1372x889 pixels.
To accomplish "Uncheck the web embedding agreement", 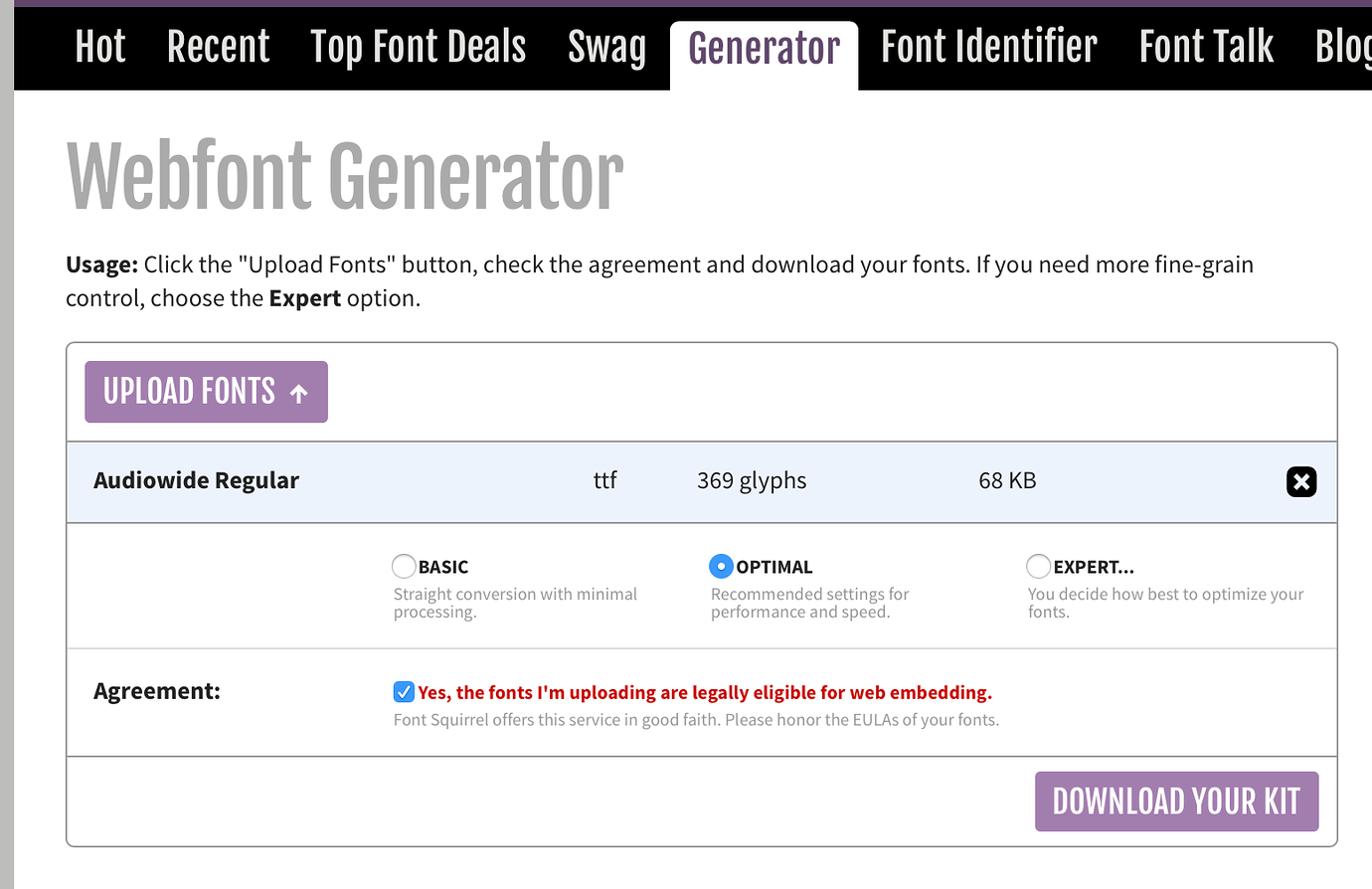I will click(404, 690).
